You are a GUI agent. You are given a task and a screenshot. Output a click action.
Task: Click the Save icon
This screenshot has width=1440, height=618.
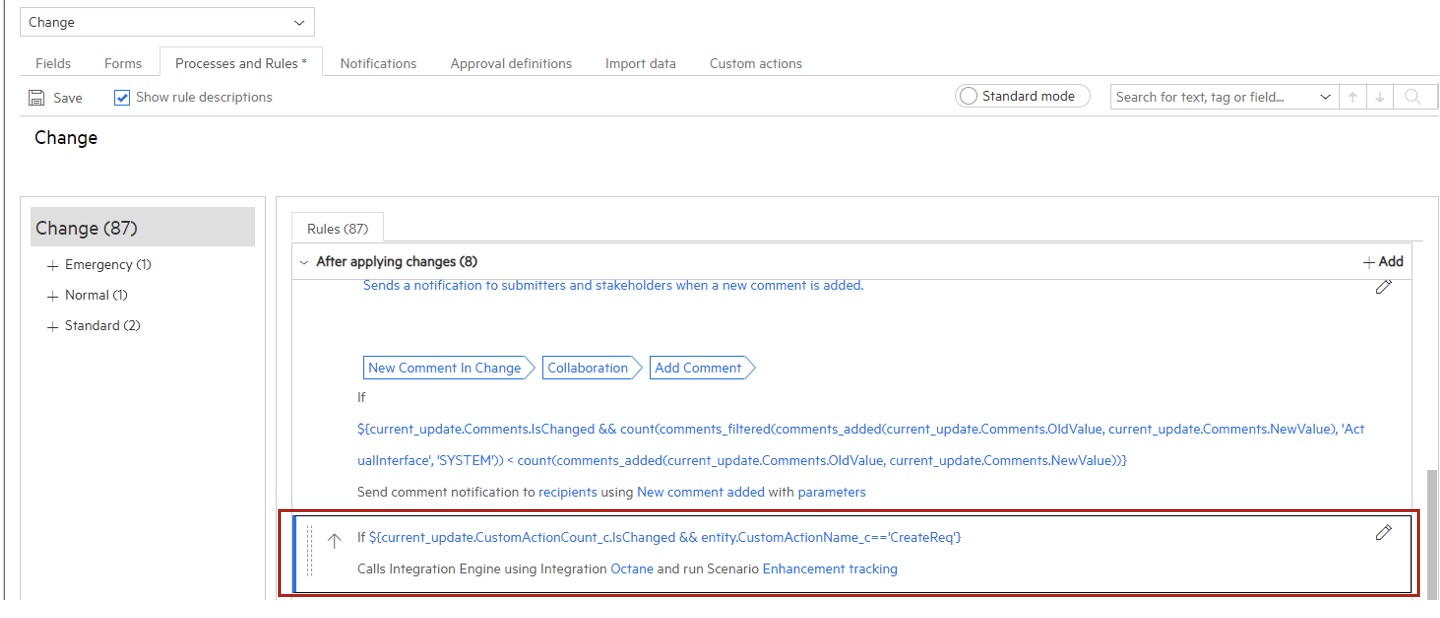[x=35, y=96]
